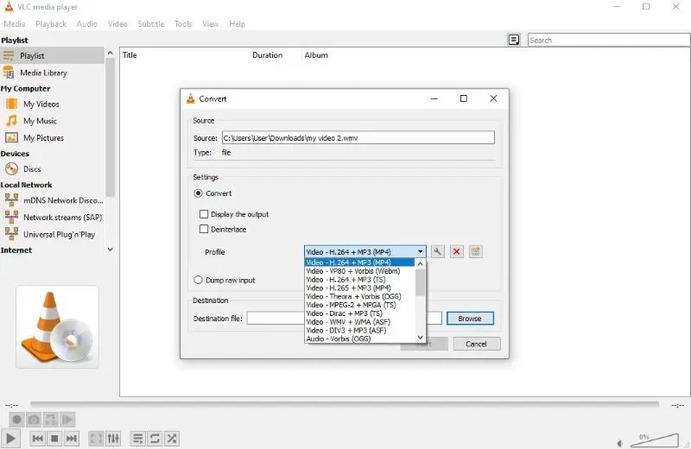
Task: Click the record button
Action: (17, 419)
